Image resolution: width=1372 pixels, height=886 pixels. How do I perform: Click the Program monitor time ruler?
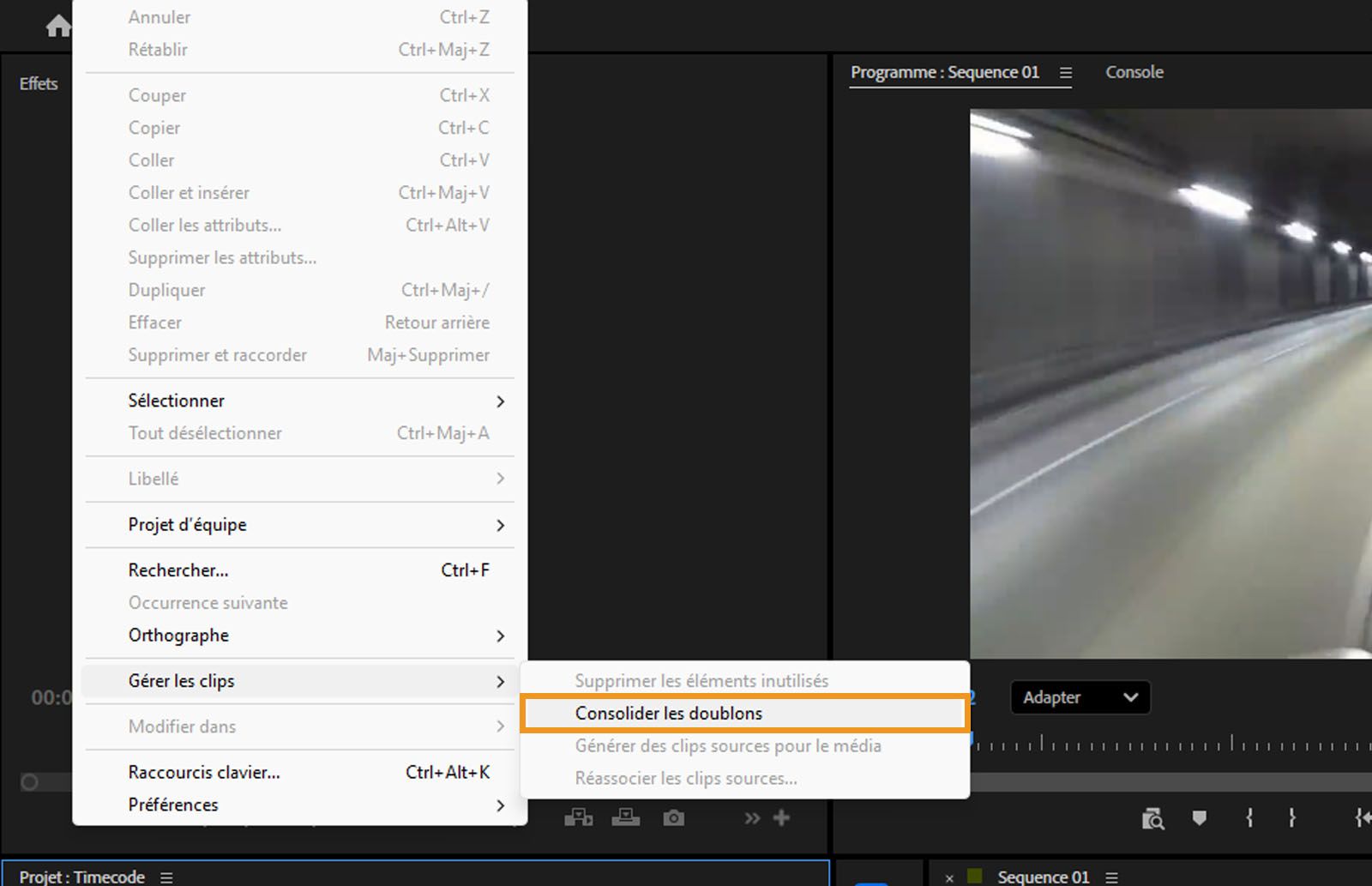(1171, 744)
